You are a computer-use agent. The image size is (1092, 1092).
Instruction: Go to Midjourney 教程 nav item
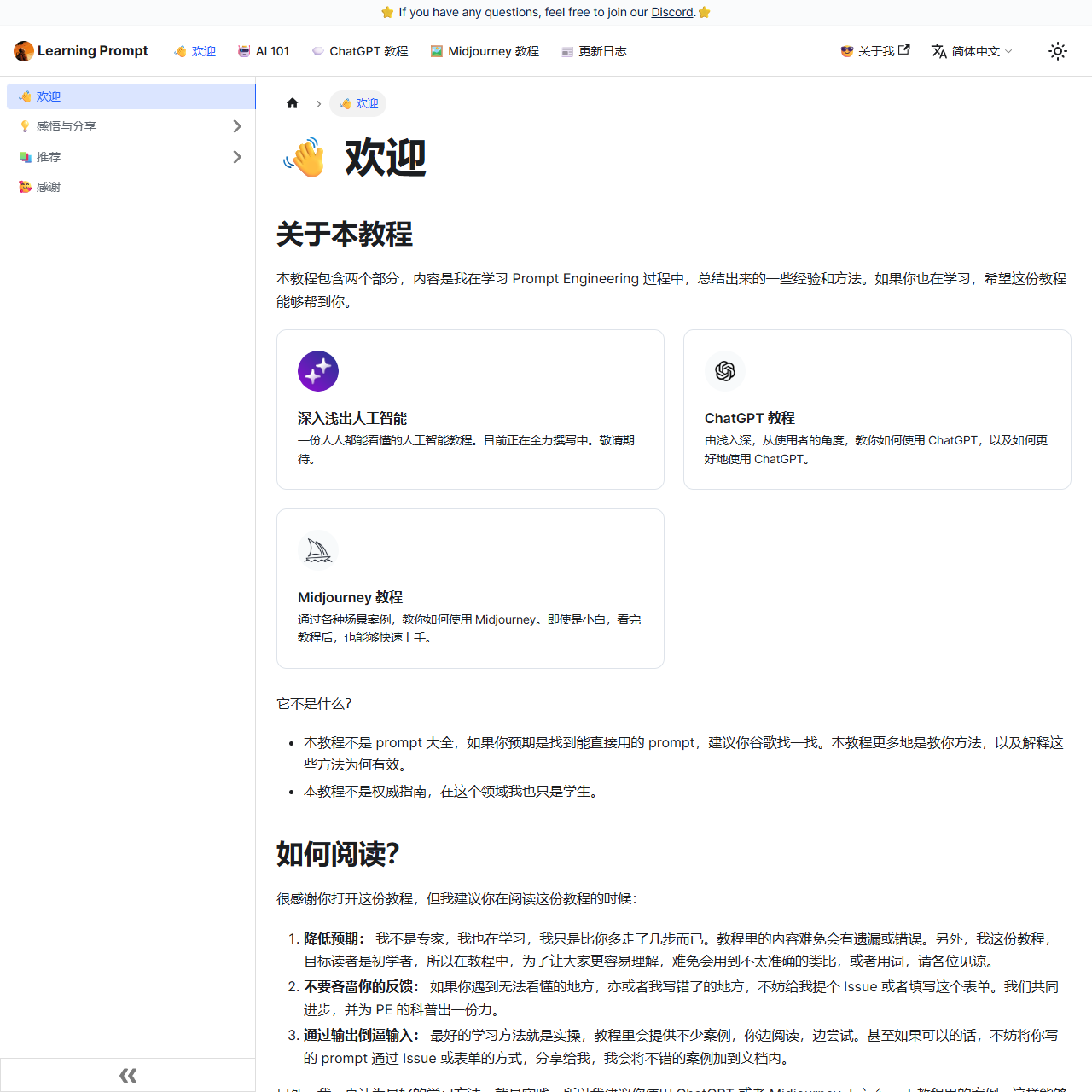(x=485, y=51)
